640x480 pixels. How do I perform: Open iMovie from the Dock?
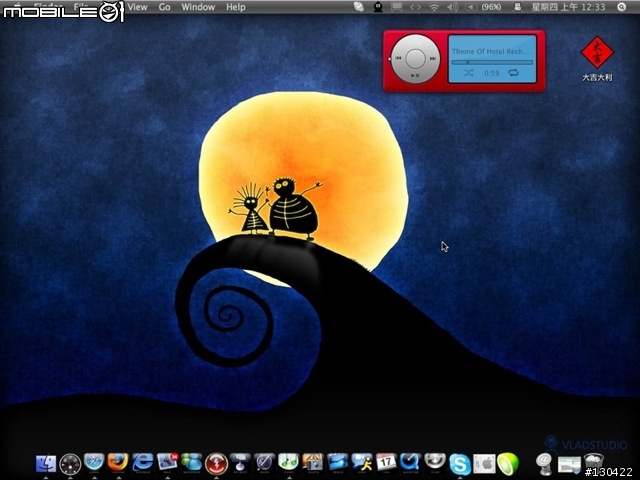point(338,463)
